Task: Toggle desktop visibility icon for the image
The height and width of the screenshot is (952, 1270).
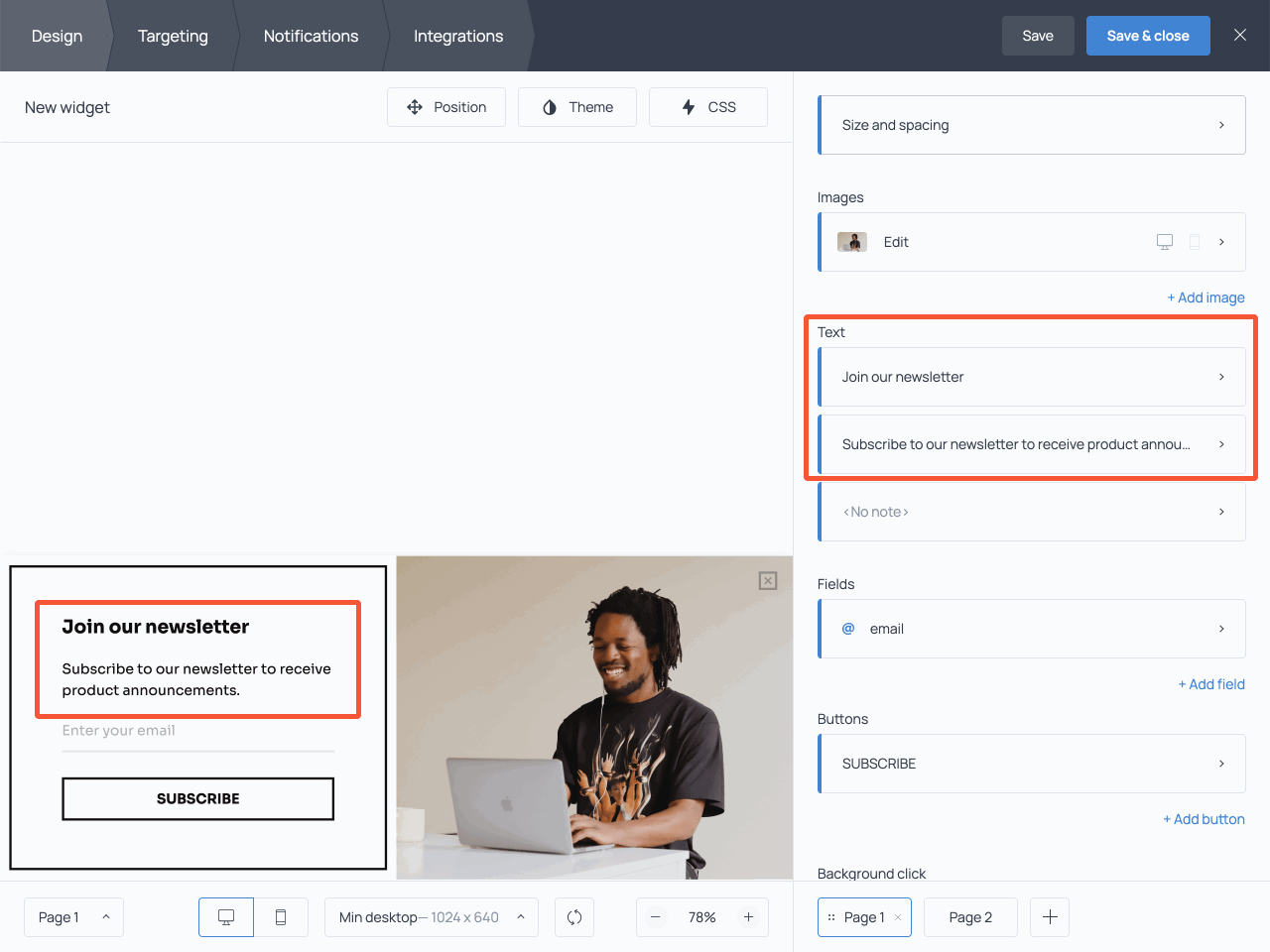Action: [1165, 242]
